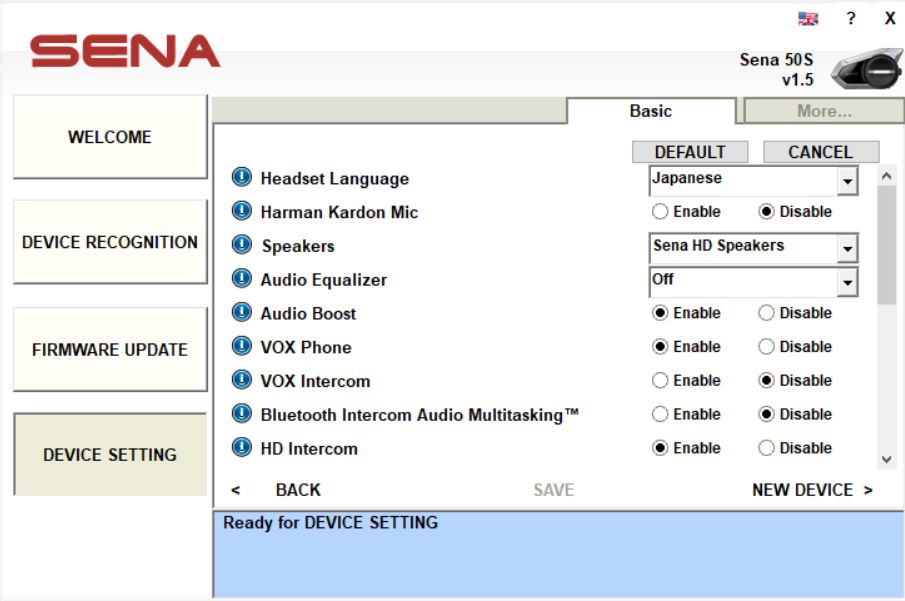Click the info icon beside Headset Language
Viewport: 905px width, 601px height.
(x=241, y=178)
